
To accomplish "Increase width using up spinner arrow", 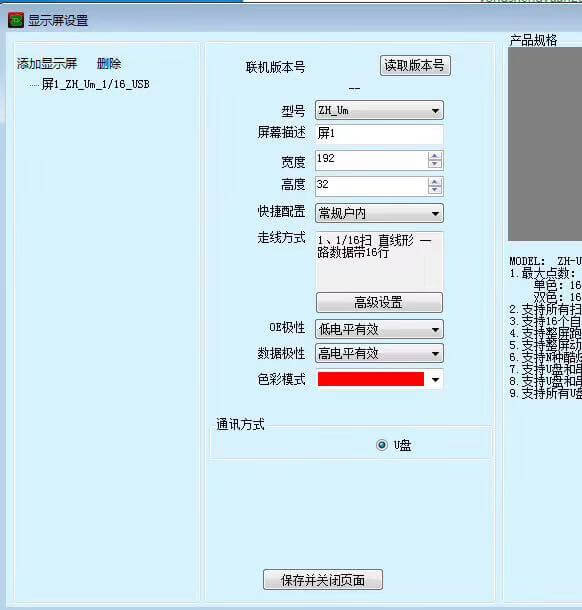I will tap(435, 156).
